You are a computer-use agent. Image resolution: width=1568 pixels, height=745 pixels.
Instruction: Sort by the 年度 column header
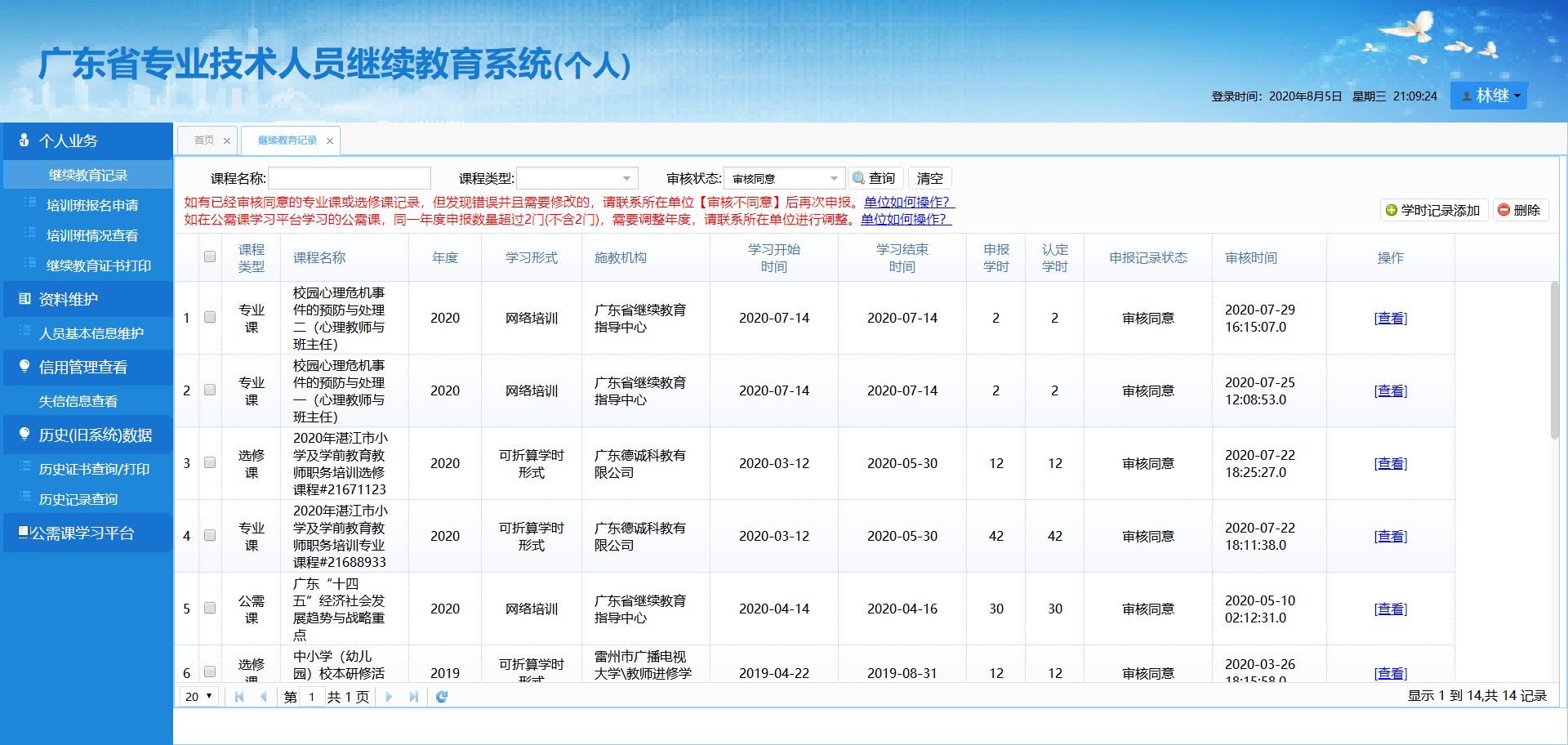click(x=445, y=257)
